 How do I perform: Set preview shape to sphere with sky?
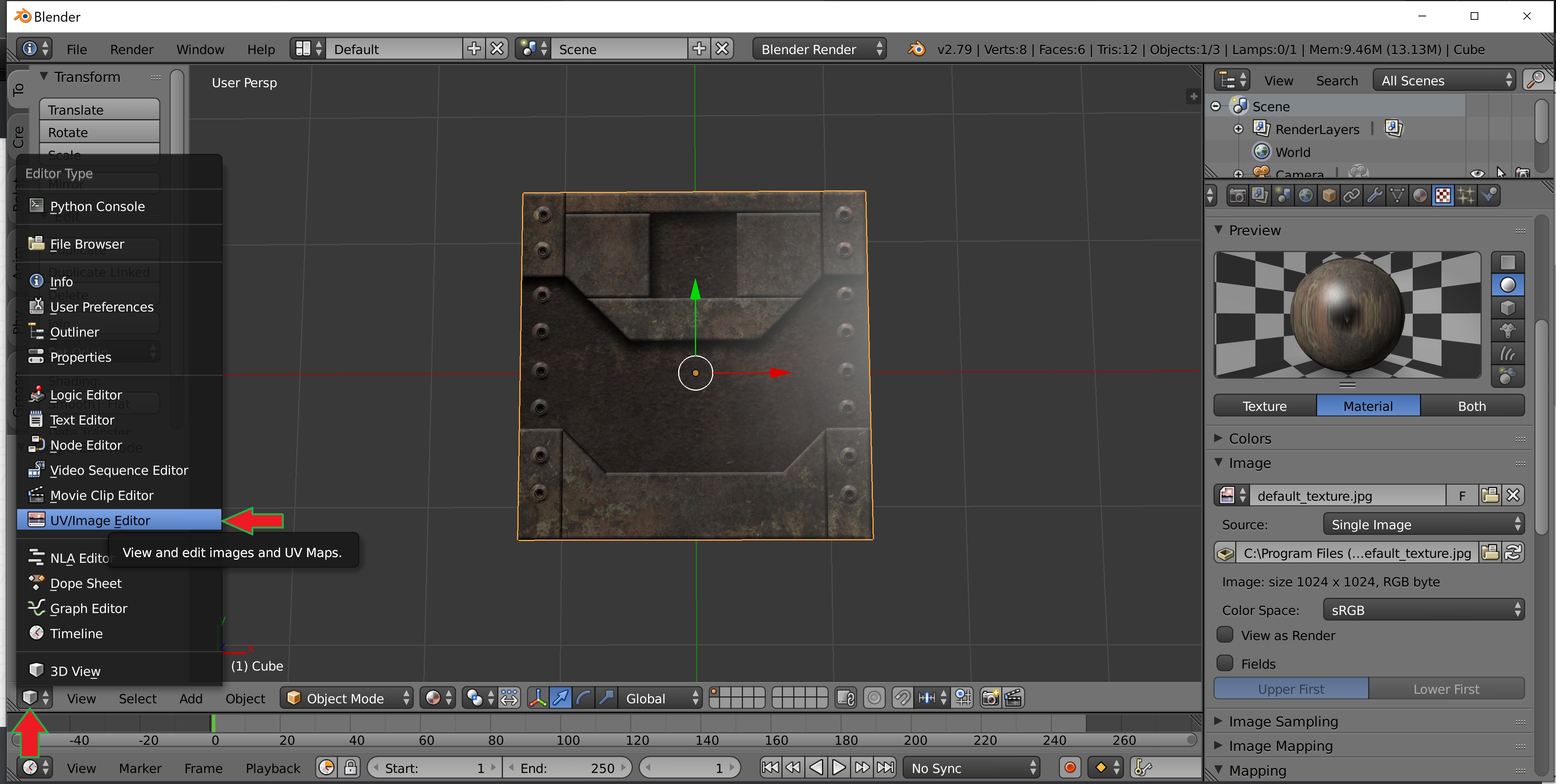[x=1508, y=377]
